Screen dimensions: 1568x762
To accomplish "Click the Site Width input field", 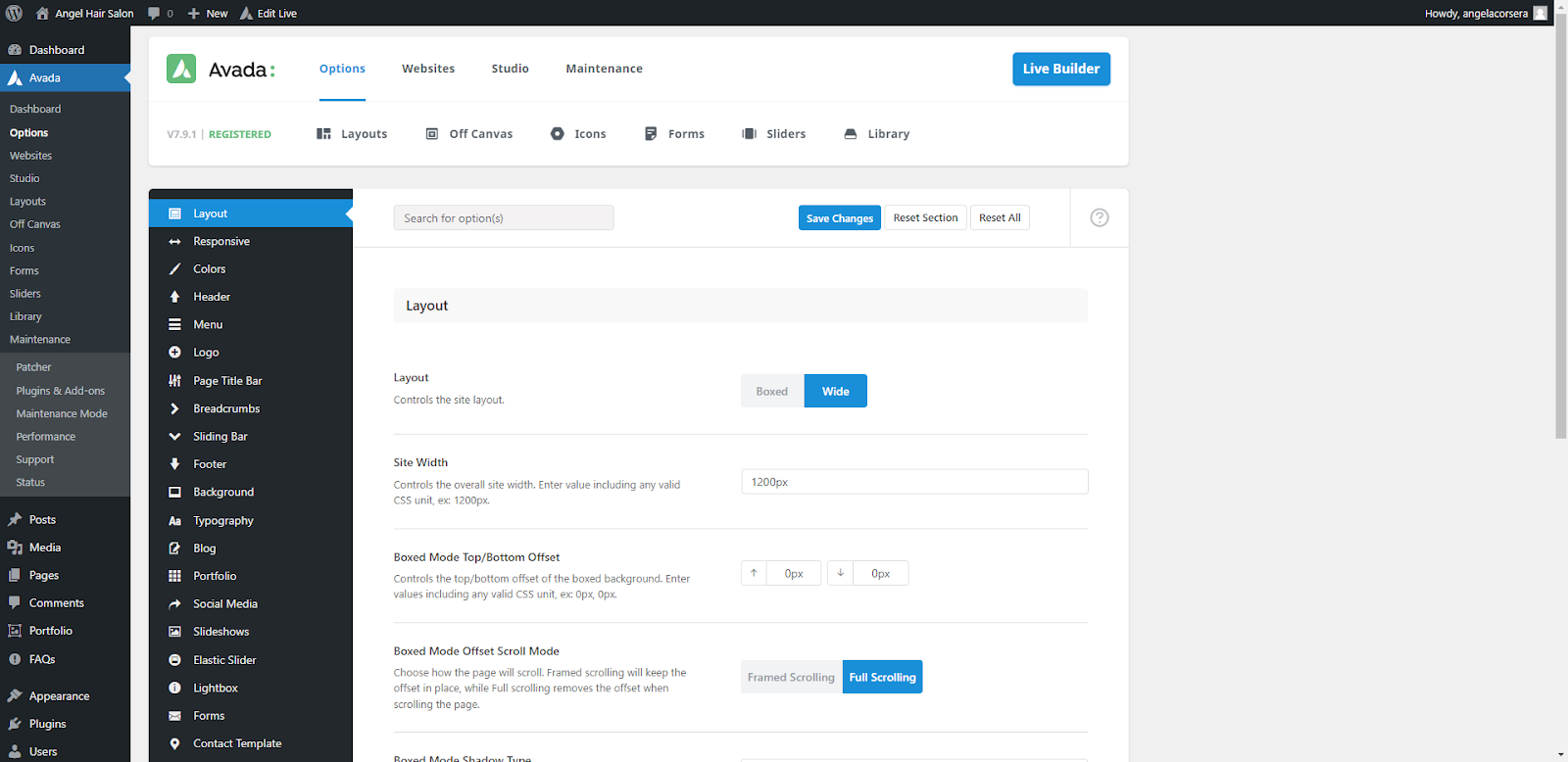I will (914, 482).
